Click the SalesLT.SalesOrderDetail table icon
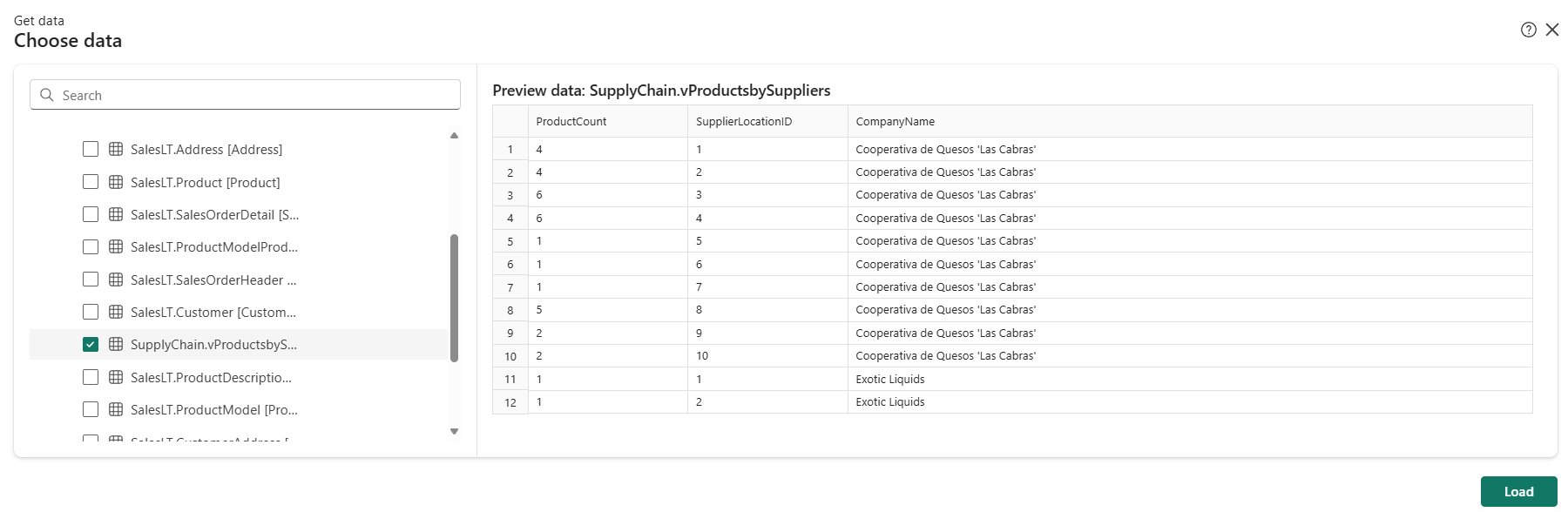Screen dimensions: 1568x512 [116, 214]
